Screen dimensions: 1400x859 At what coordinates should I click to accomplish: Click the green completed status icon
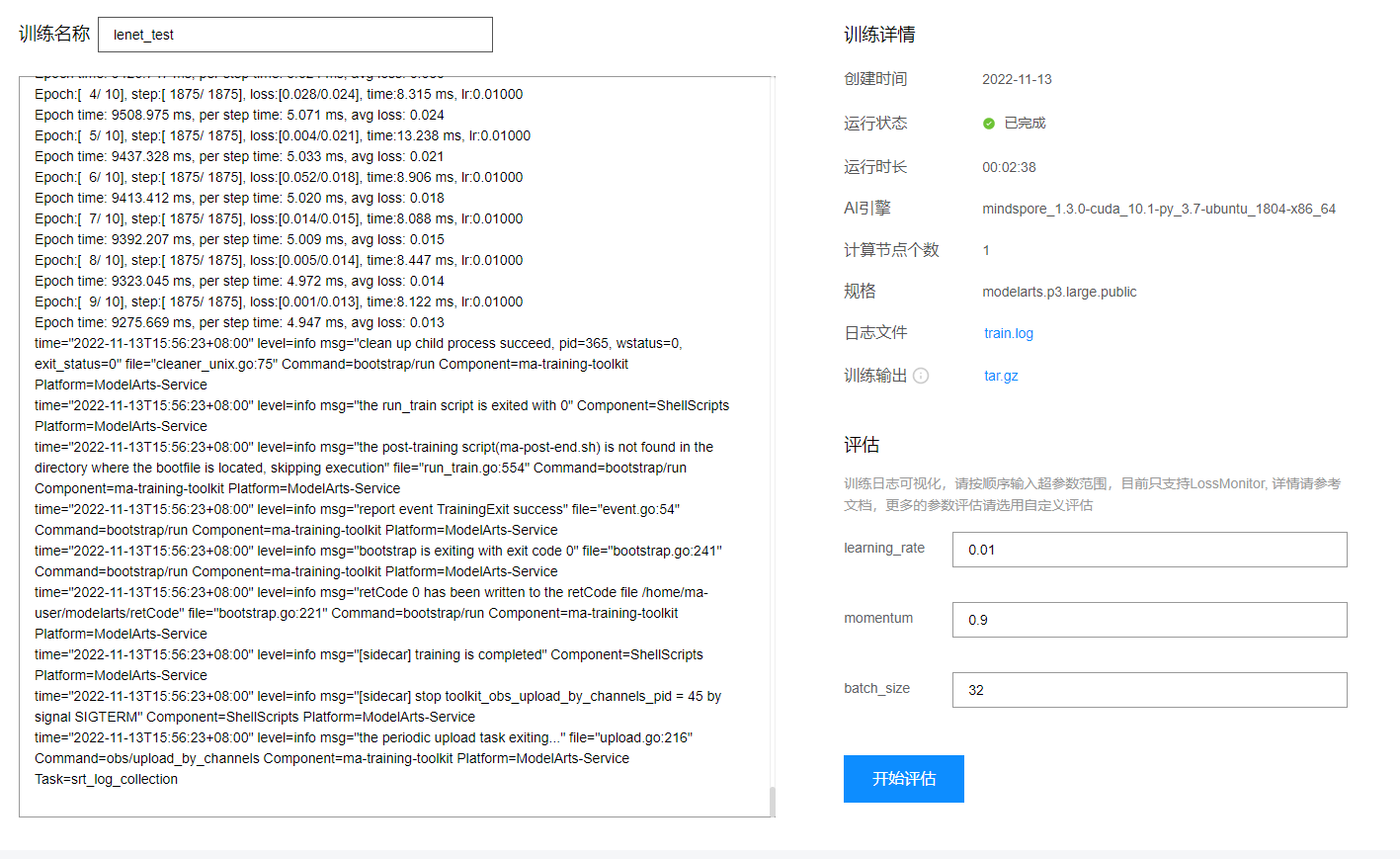[x=989, y=124]
